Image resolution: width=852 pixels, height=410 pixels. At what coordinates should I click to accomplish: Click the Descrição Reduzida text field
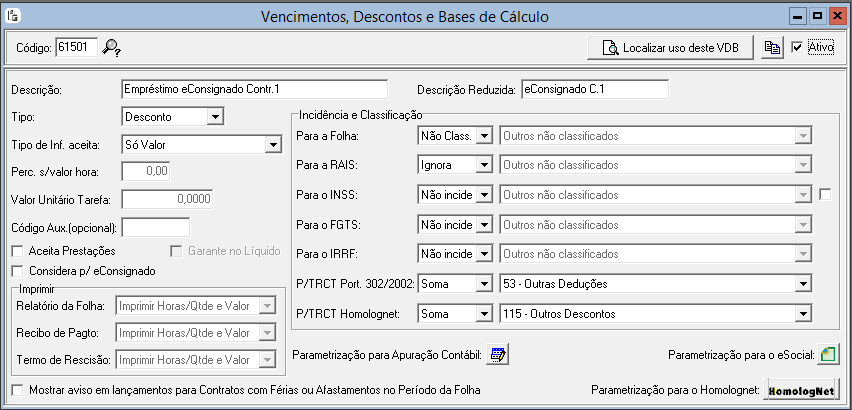click(x=594, y=89)
